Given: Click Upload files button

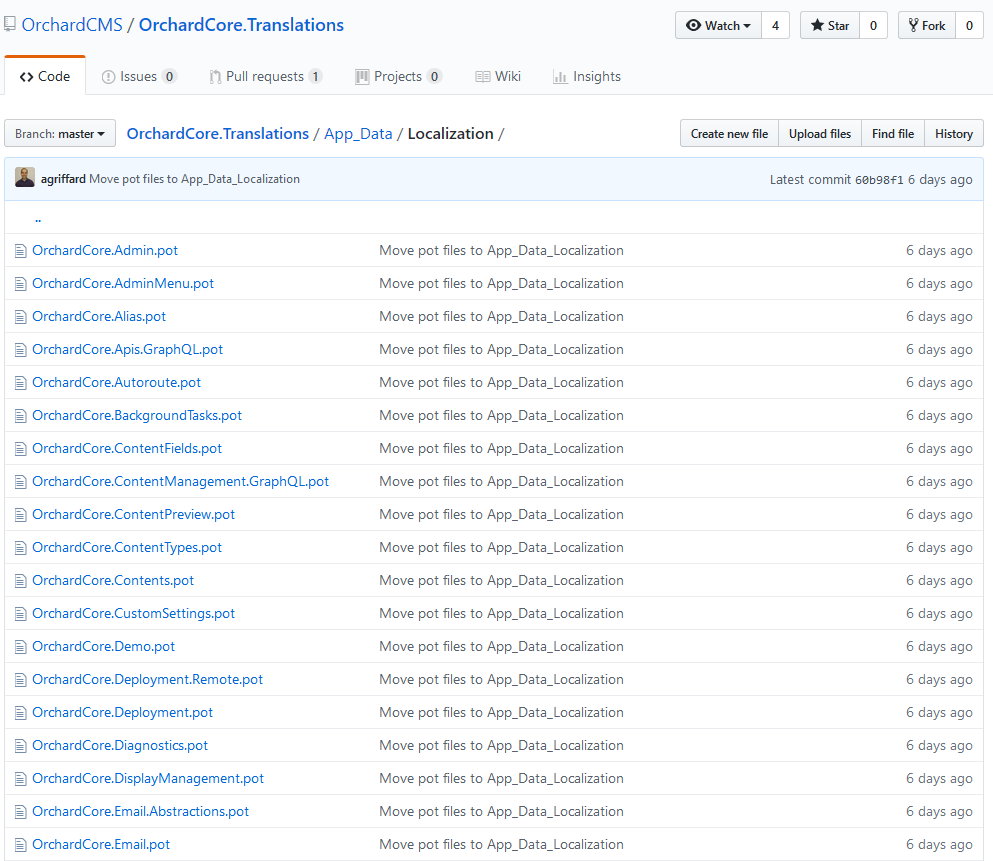Looking at the screenshot, I should coord(819,134).
